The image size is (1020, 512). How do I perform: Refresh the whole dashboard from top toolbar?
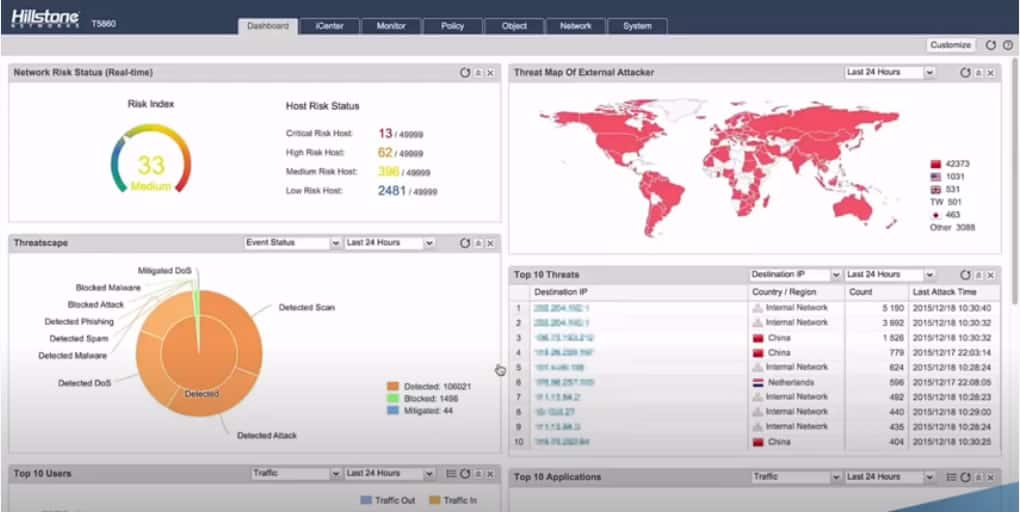pos(991,45)
